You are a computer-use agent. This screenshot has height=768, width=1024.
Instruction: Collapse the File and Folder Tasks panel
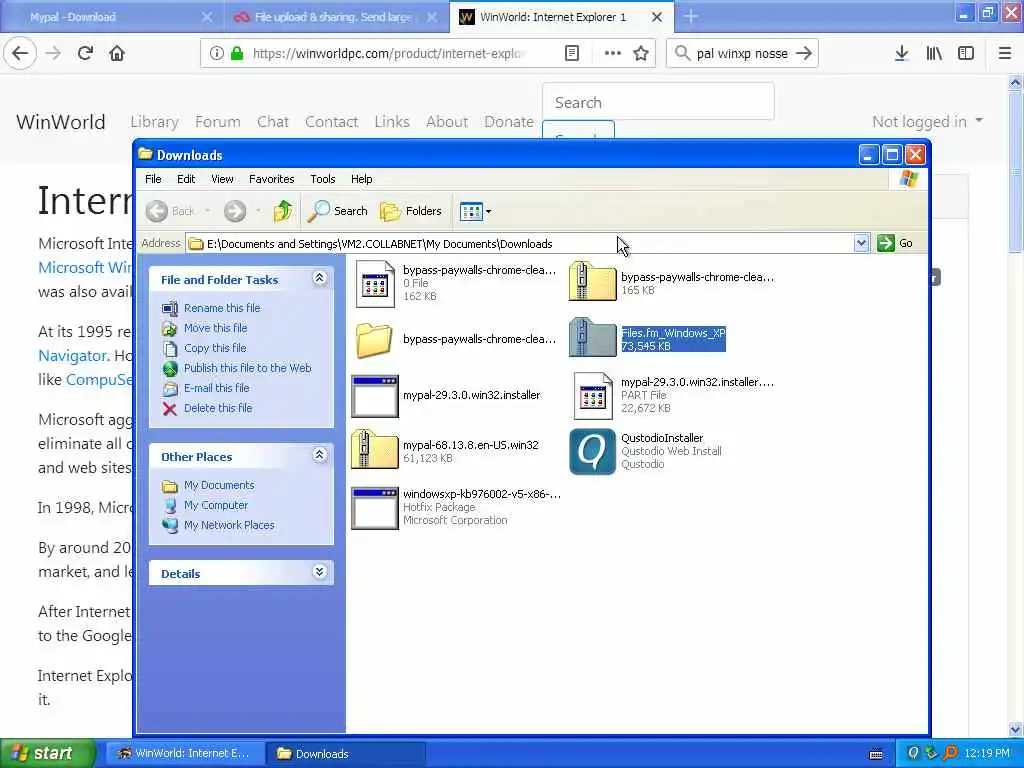pyautogui.click(x=319, y=278)
